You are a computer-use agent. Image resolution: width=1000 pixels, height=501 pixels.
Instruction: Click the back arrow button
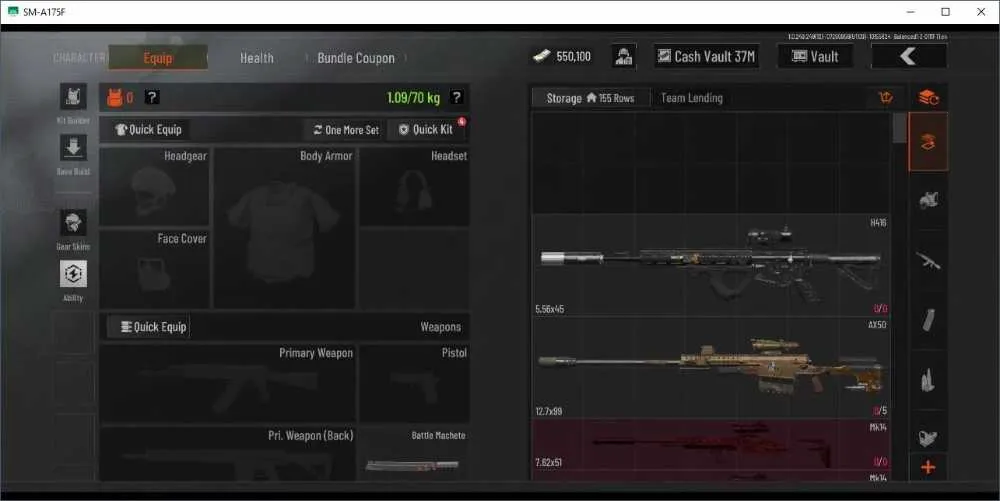(909, 56)
